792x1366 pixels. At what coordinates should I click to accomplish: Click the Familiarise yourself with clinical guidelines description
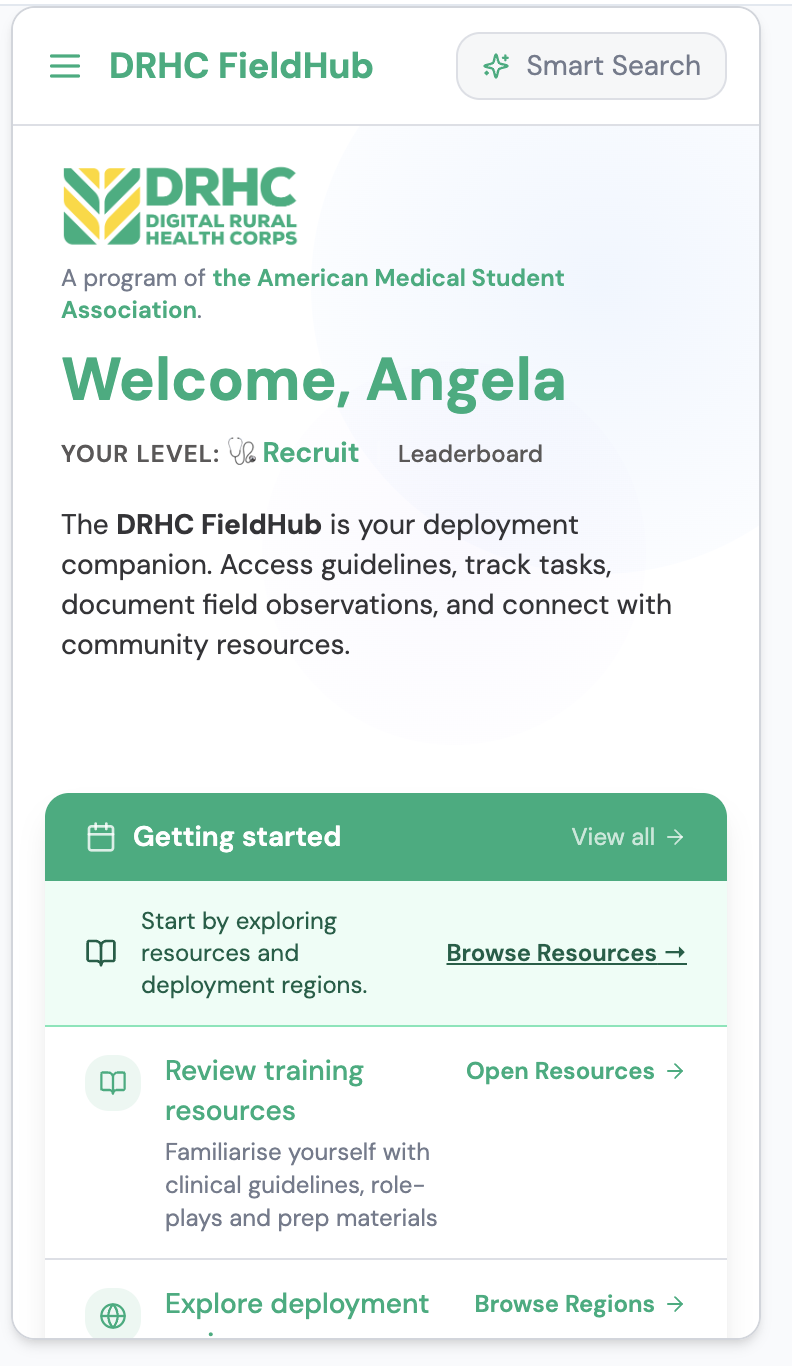click(301, 1185)
